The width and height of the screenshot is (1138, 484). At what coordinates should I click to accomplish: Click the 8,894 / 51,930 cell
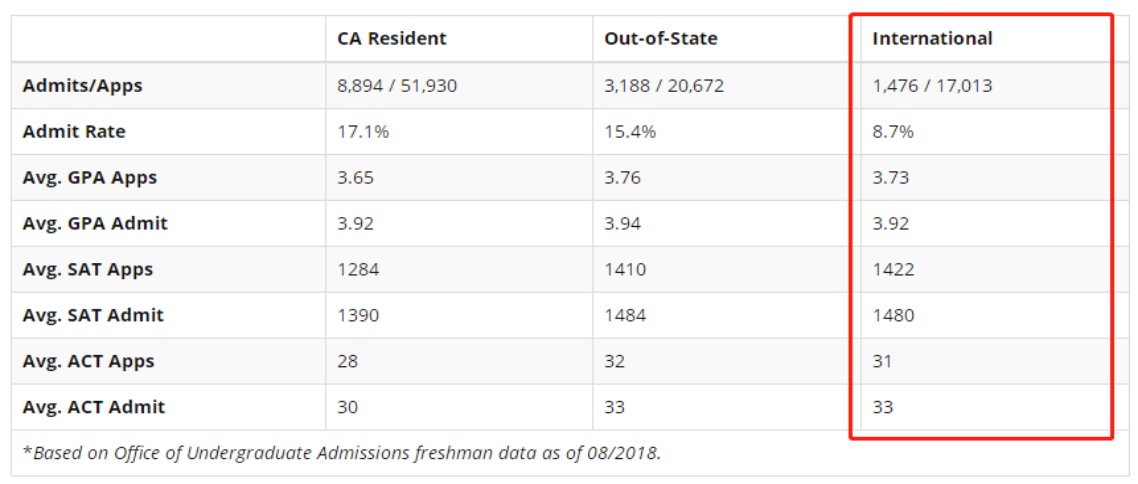(397, 86)
